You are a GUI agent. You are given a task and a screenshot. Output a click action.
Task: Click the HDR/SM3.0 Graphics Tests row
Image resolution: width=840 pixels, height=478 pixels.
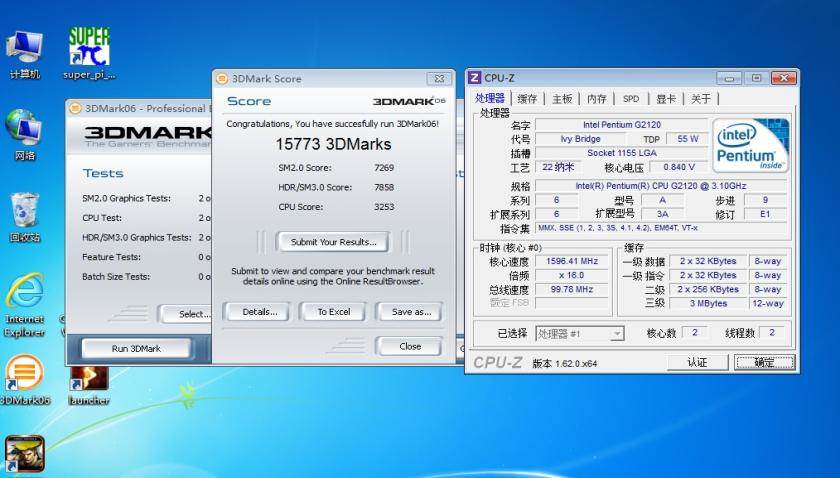click(x=146, y=237)
